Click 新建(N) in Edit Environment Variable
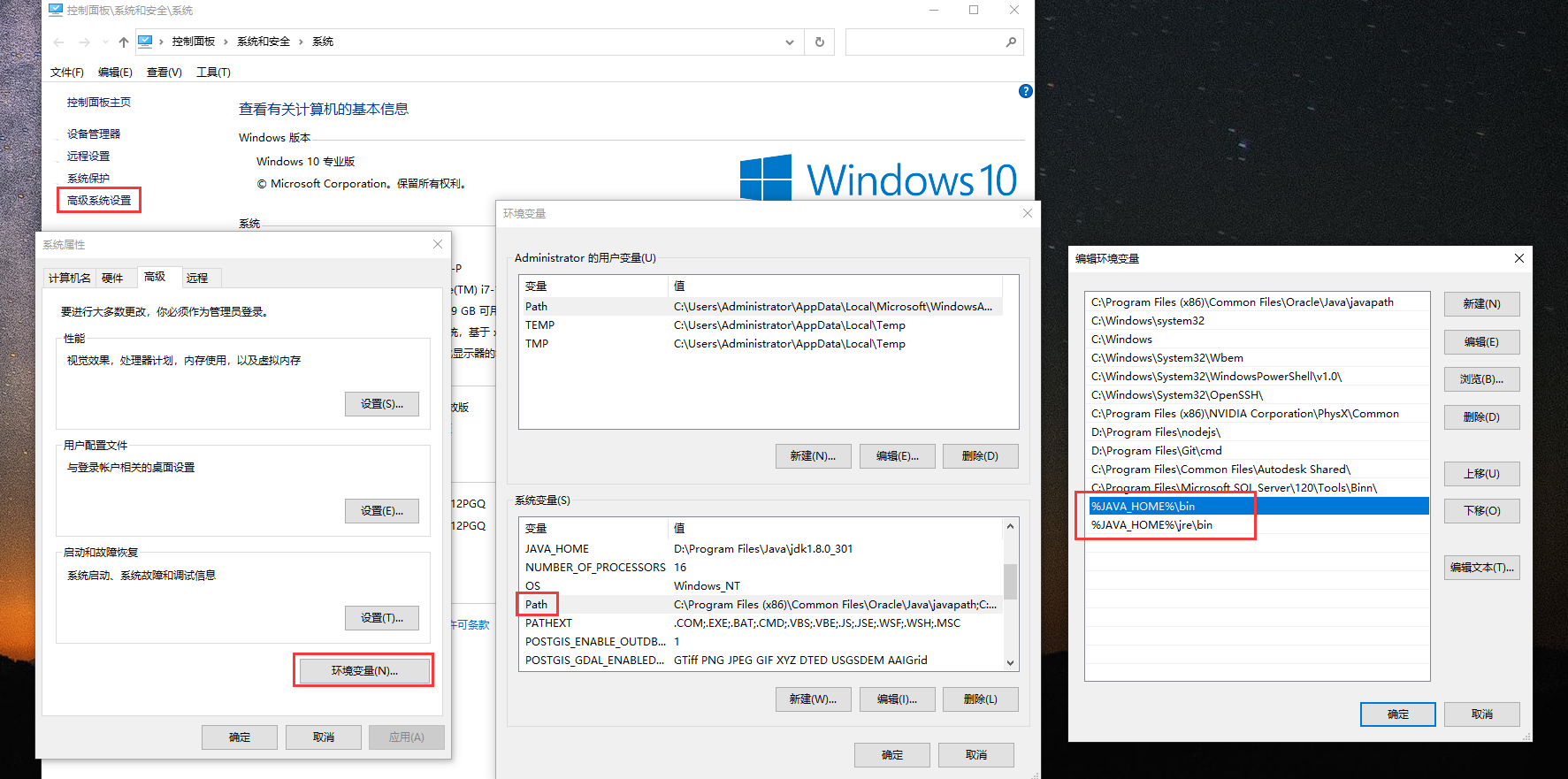The height and width of the screenshot is (779, 1568). coord(1482,304)
